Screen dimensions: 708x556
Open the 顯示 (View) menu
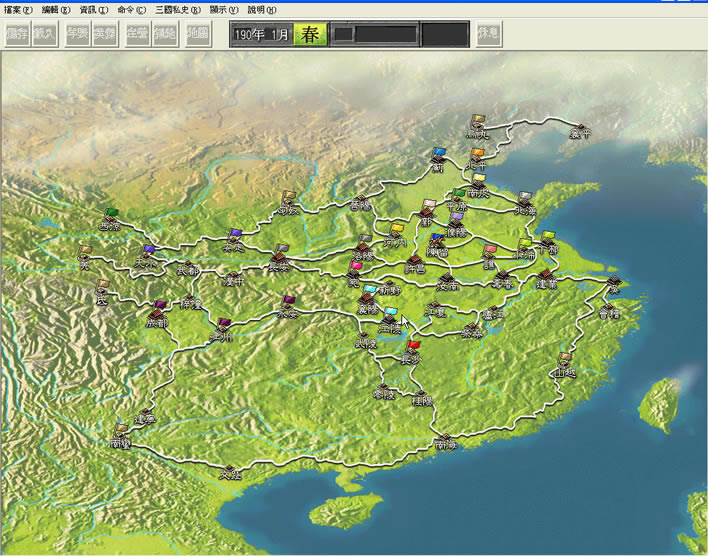point(223,9)
